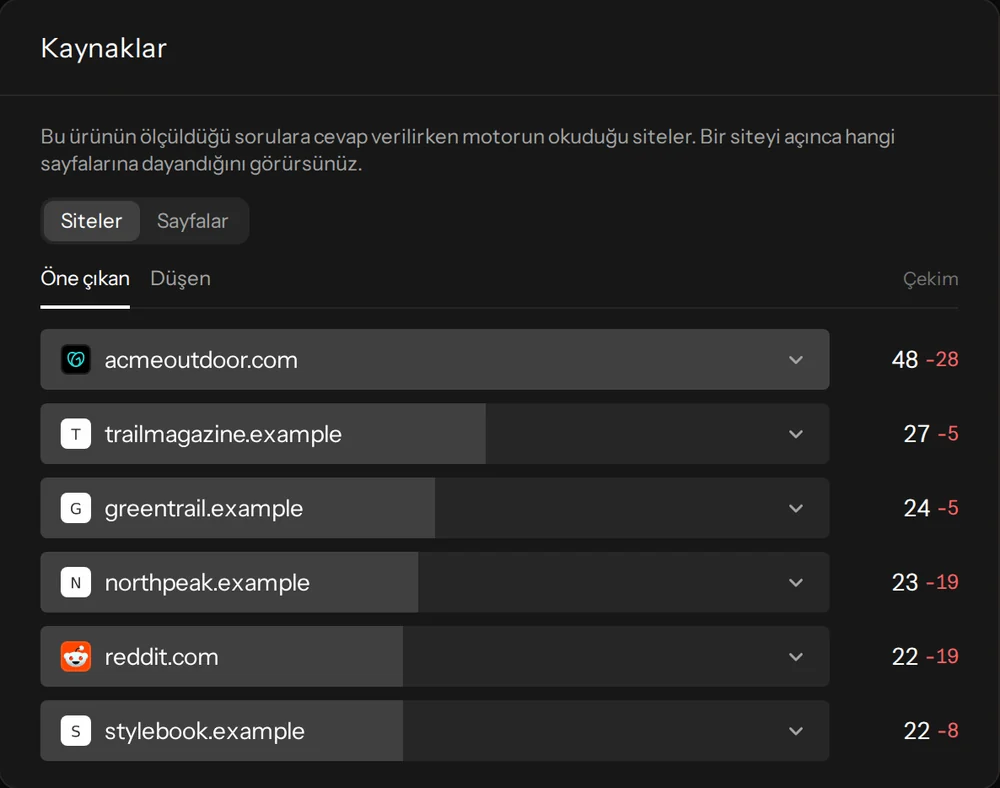The image size is (1000, 788).
Task: Click the stylebook.example S icon
Action: pos(75,731)
